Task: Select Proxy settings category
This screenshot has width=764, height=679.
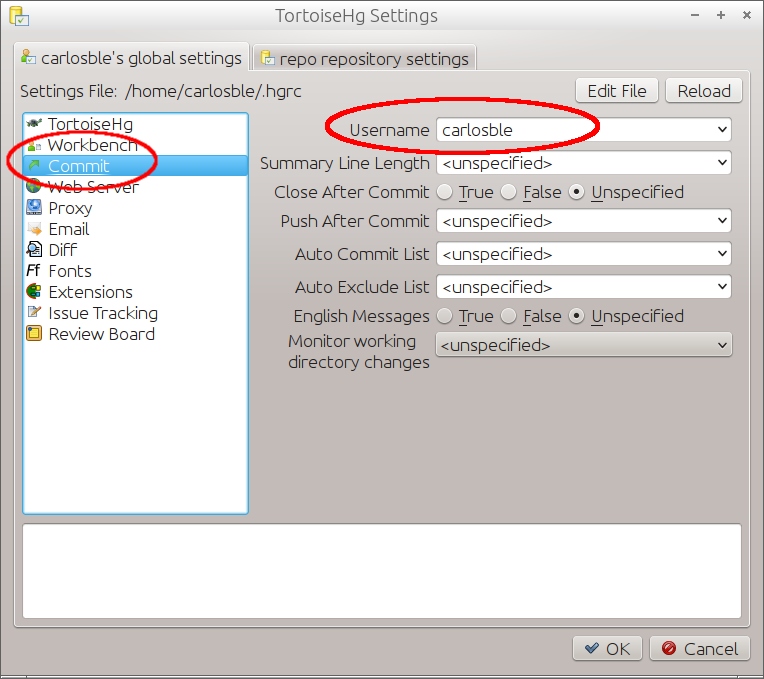Action: [135, 208]
